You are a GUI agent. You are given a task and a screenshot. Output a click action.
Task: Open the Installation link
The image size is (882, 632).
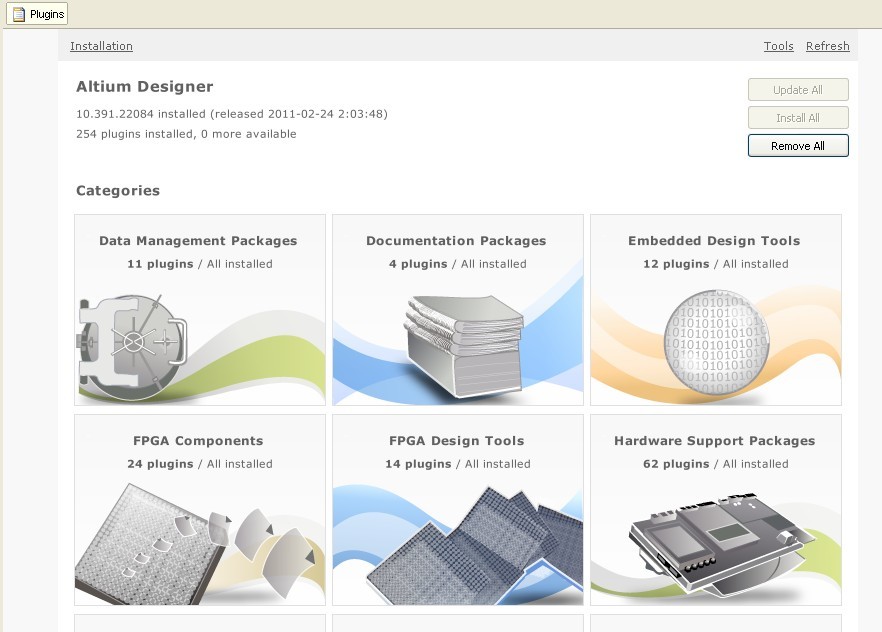coord(101,46)
